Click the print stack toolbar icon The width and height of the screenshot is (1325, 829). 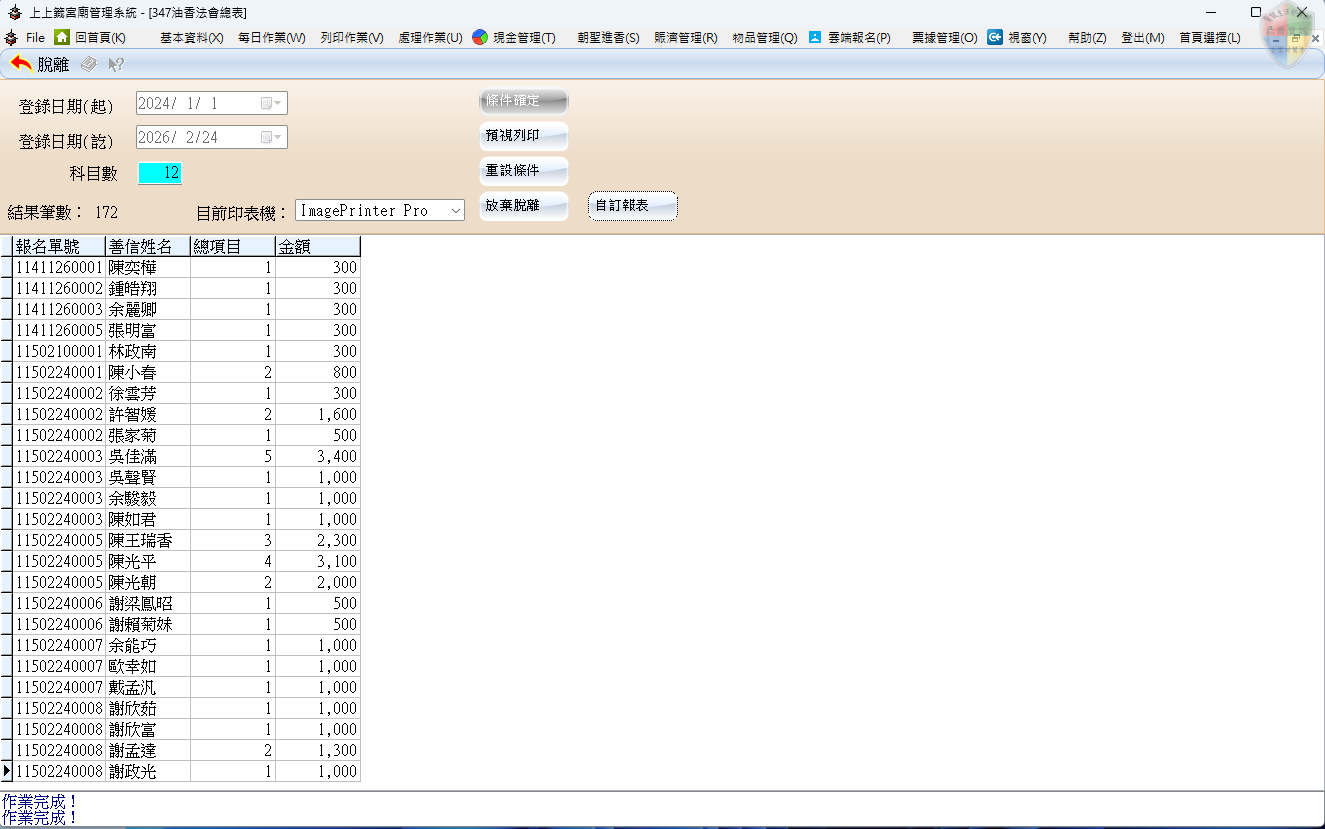tap(89, 64)
